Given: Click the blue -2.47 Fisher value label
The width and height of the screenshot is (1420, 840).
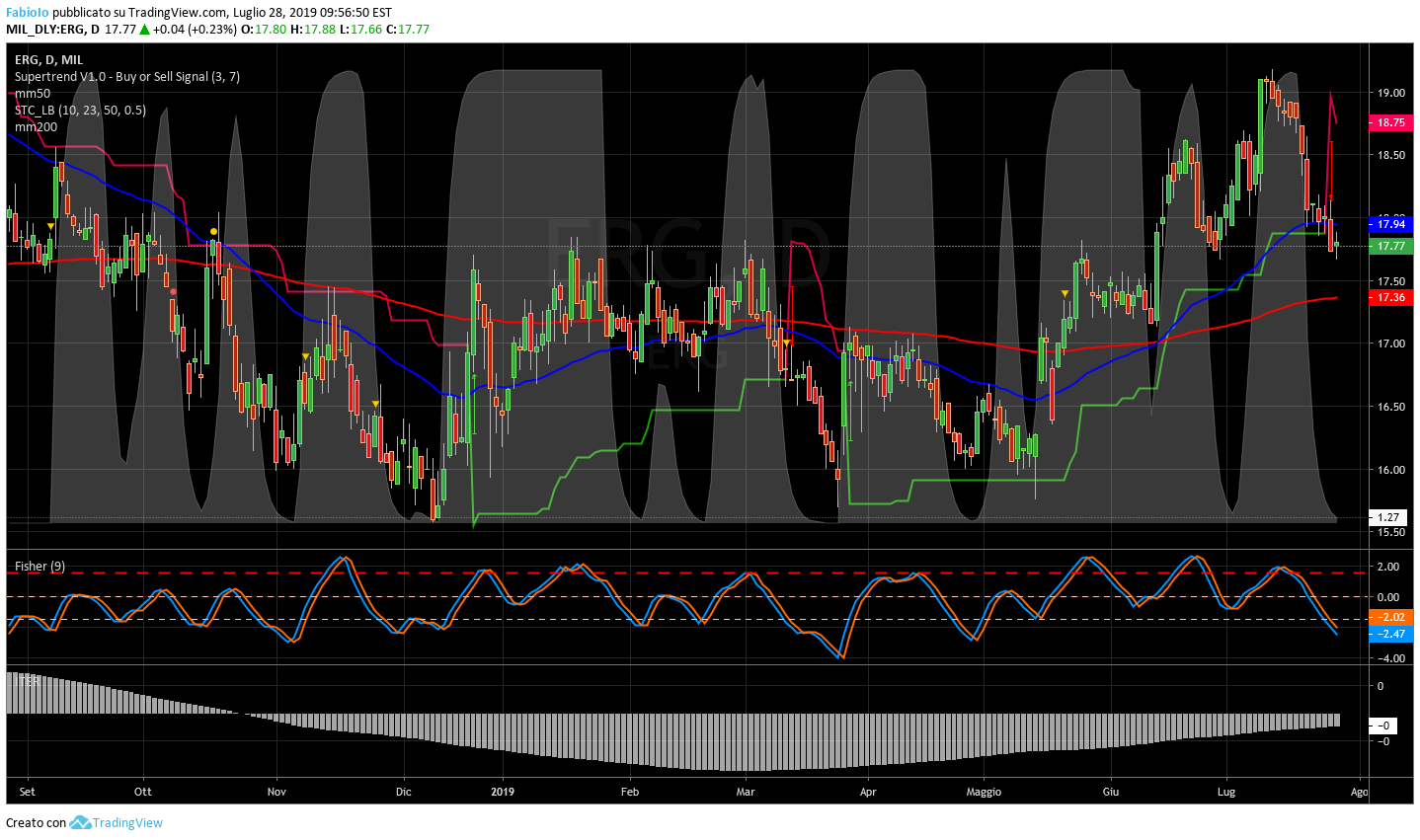Looking at the screenshot, I should point(1390,634).
